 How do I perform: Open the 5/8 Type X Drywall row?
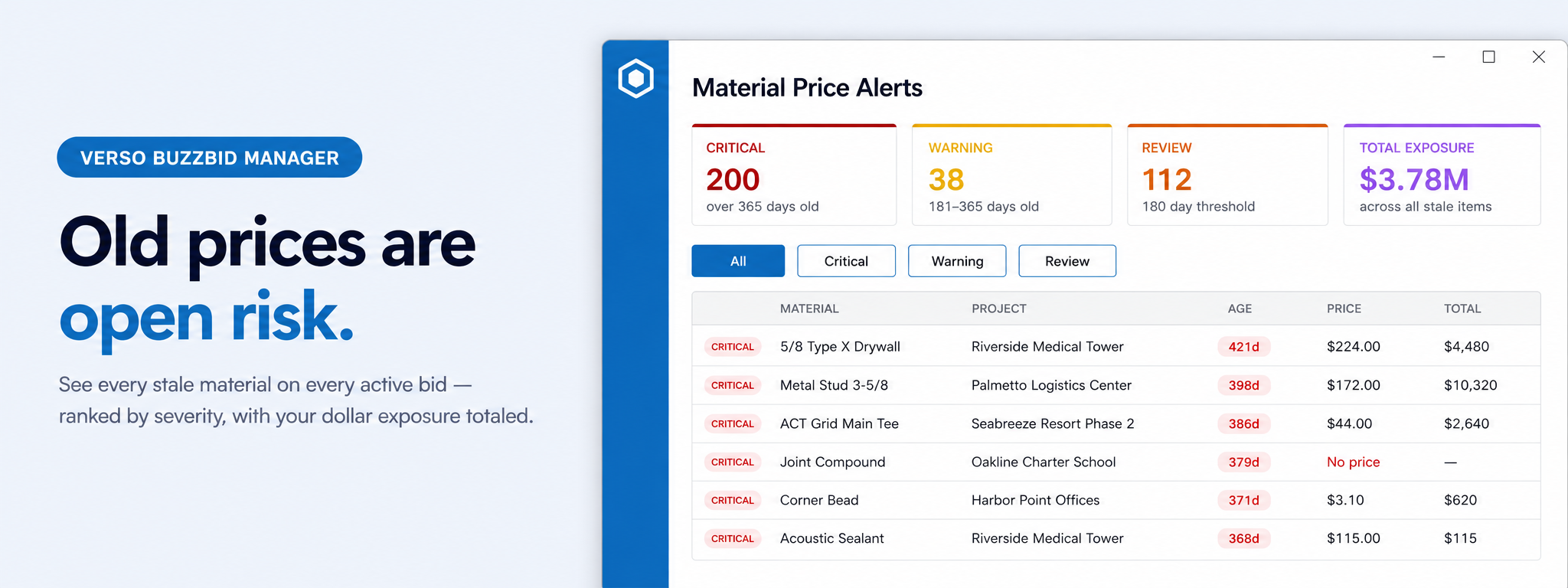pos(1116,347)
